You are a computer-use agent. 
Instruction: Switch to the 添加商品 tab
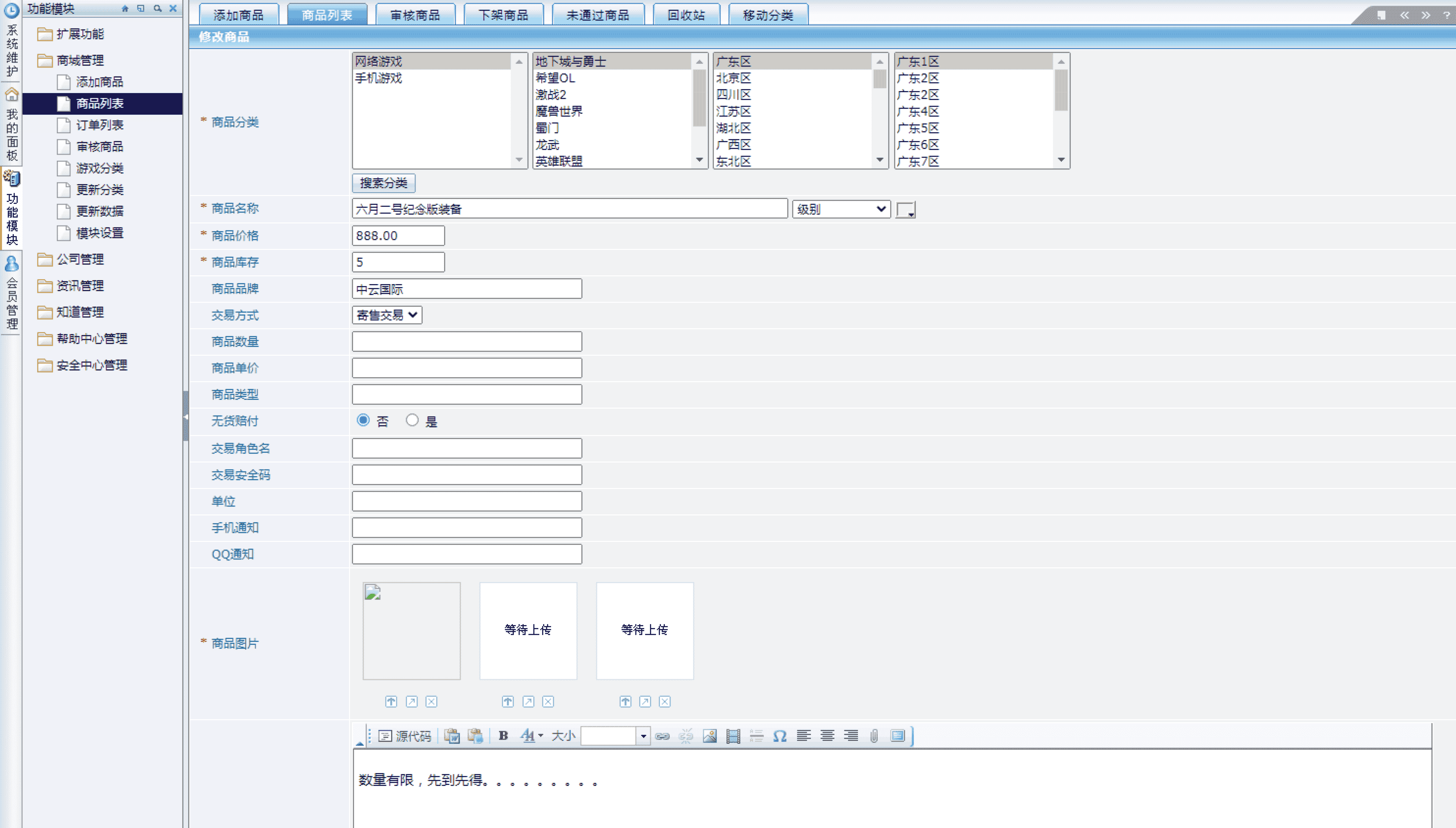(239, 15)
